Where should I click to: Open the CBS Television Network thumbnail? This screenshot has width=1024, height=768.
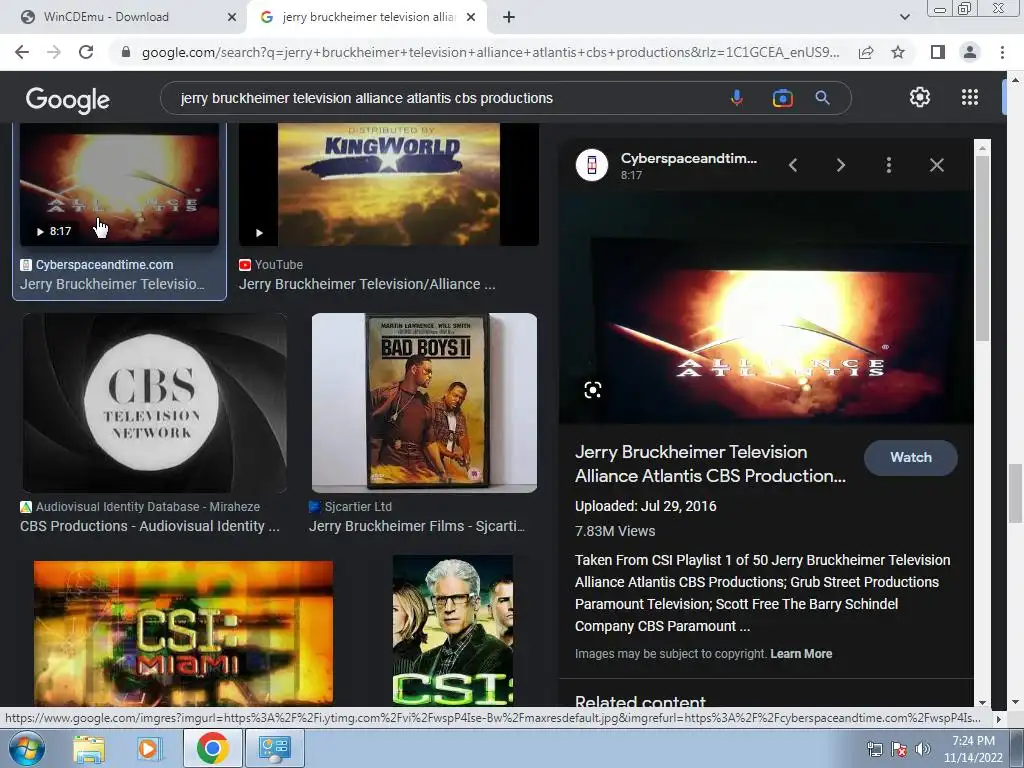154,402
